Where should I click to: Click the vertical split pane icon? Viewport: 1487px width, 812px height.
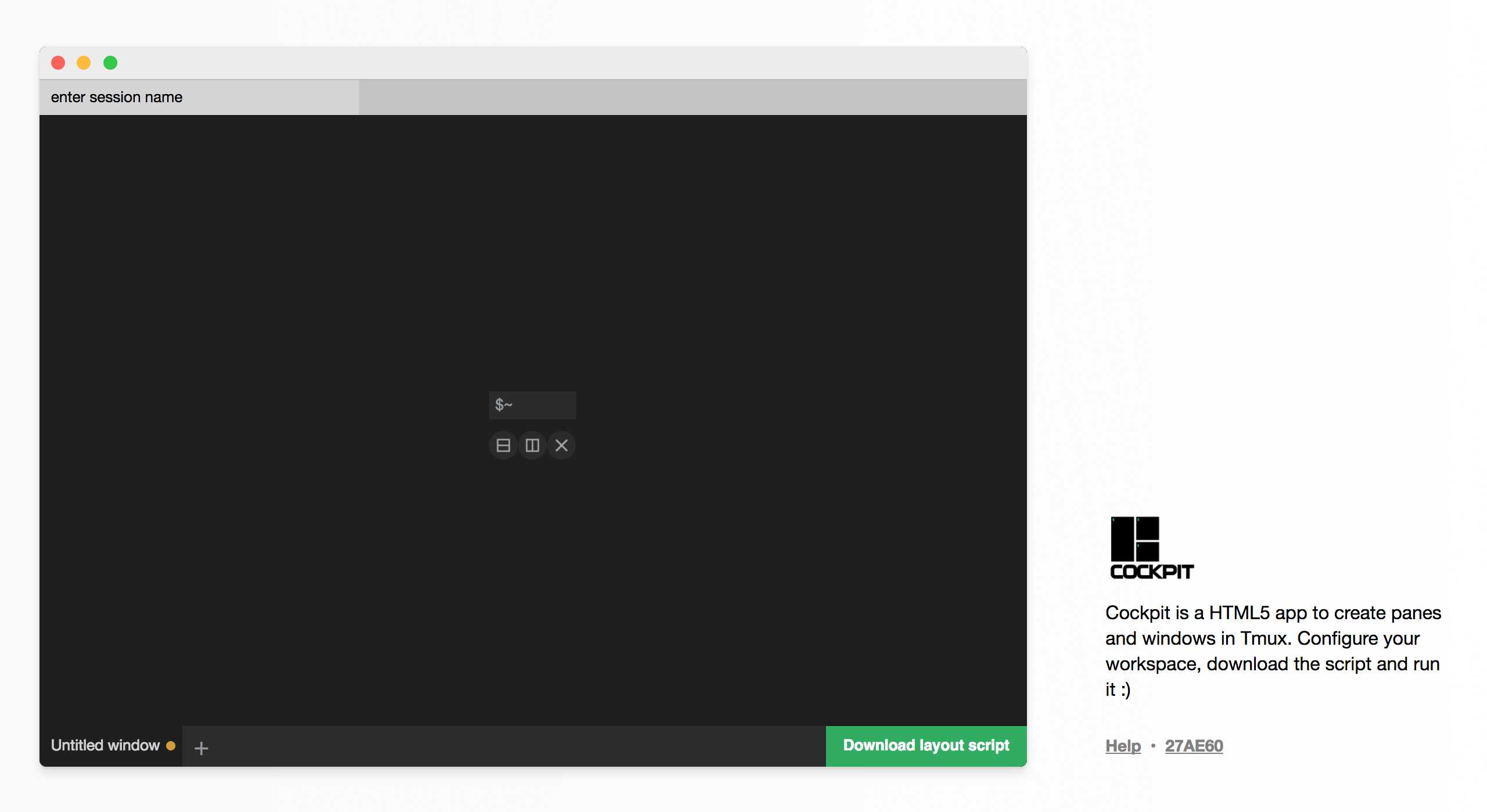click(531, 445)
